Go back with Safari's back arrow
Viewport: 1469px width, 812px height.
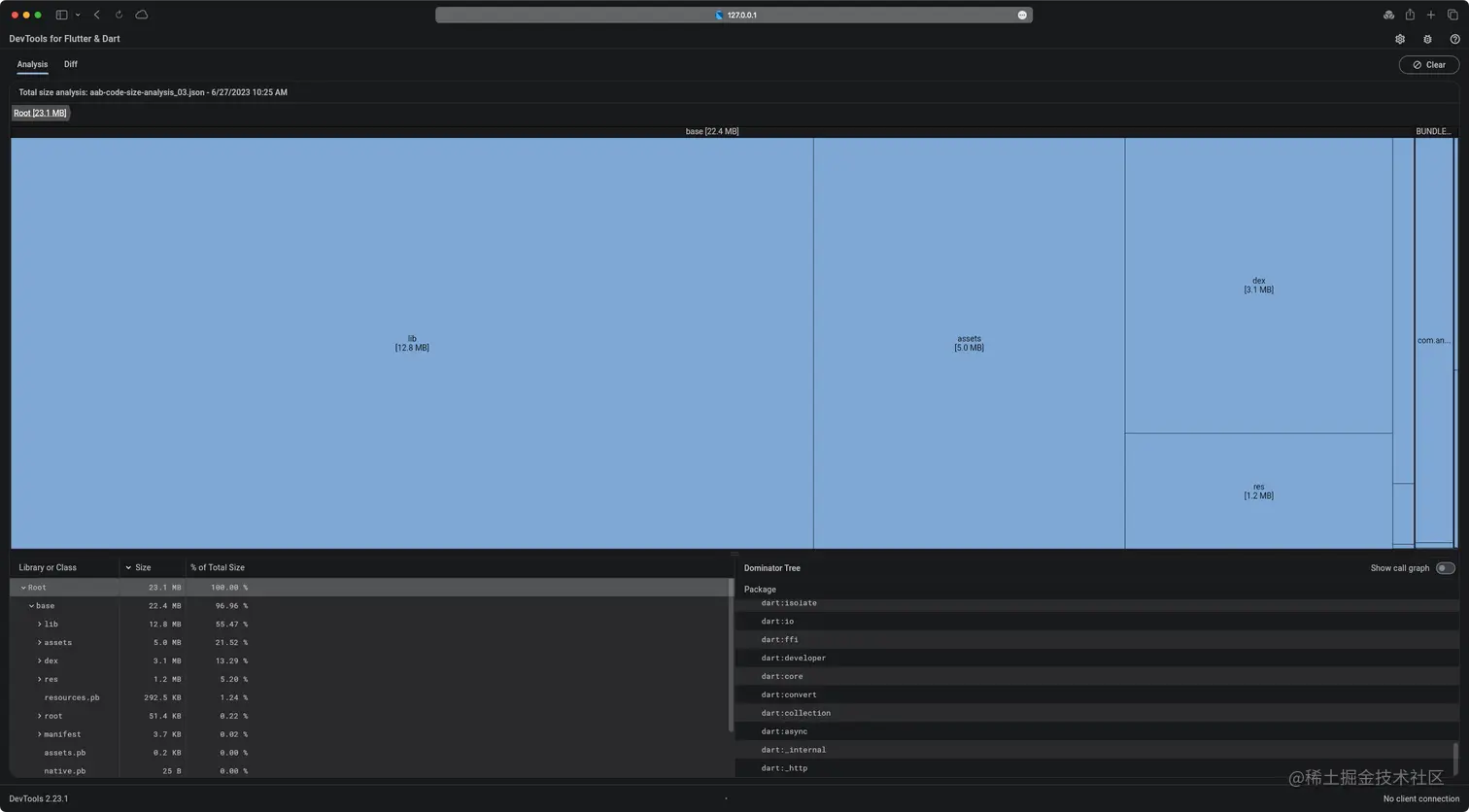click(x=97, y=15)
